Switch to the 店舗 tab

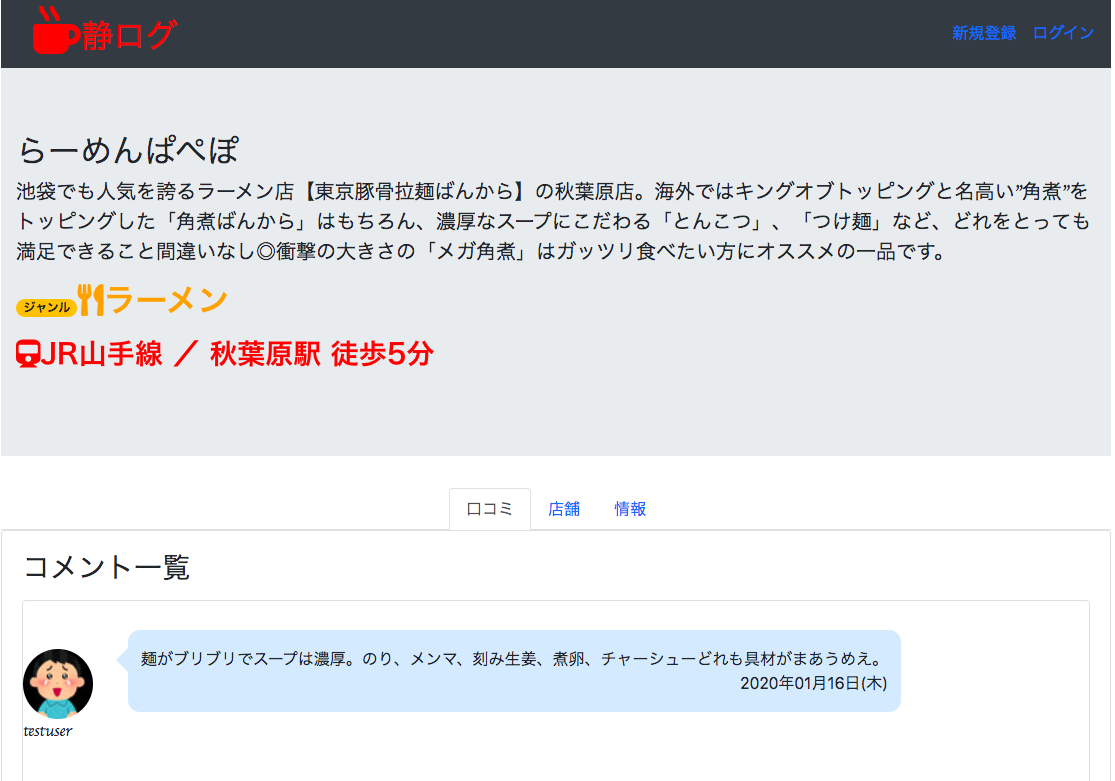[564, 509]
